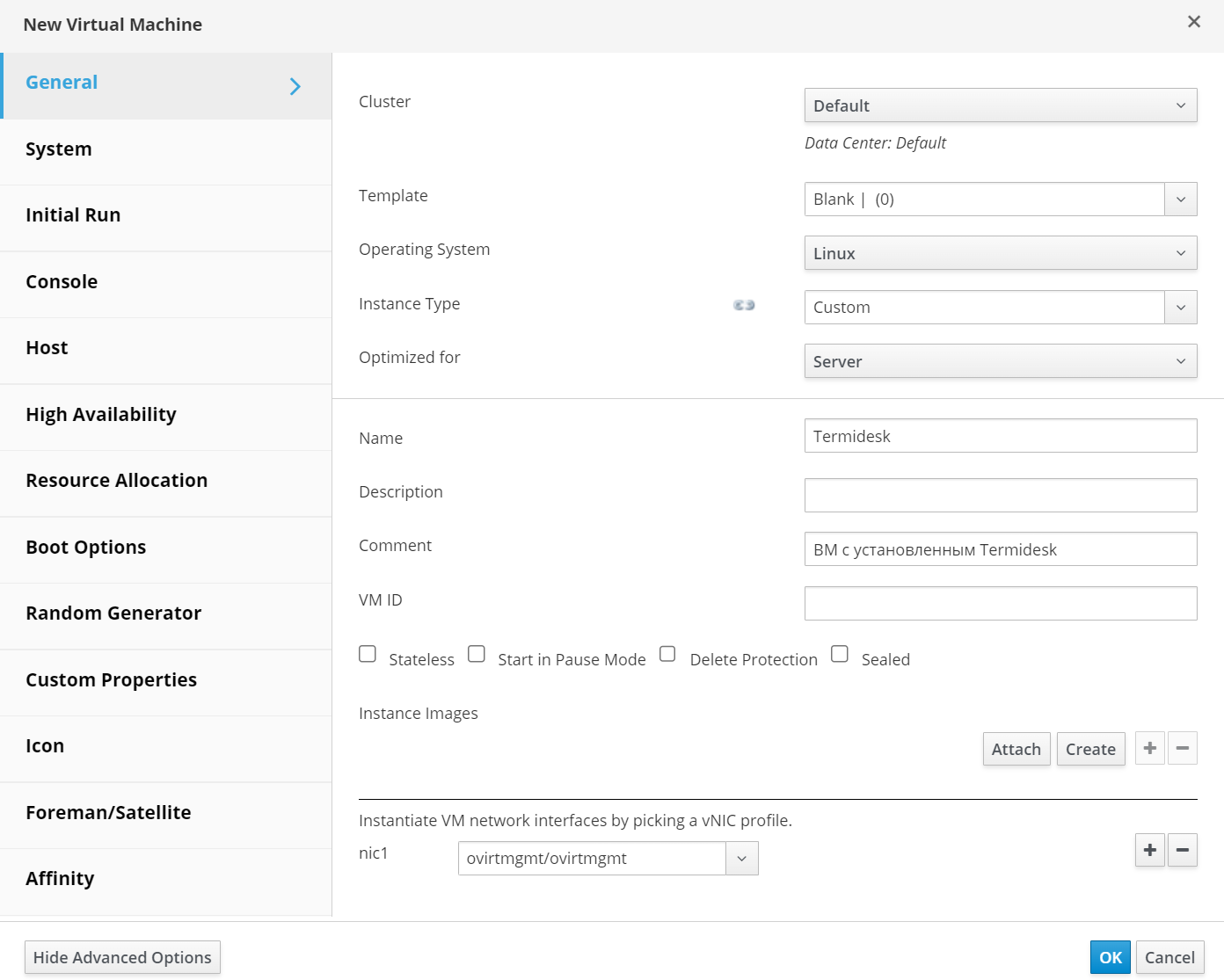Open the Cluster dropdown
The image size is (1224, 980).
pyautogui.click(x=1000, y=105)
